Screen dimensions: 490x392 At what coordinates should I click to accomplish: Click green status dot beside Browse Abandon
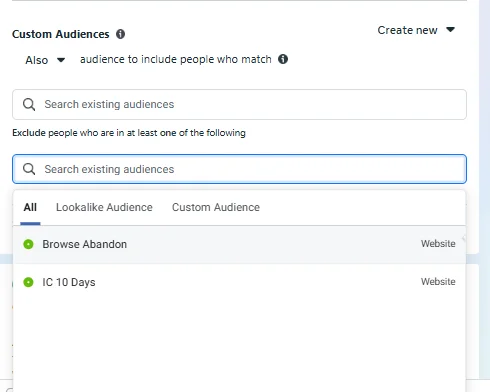pyautogui.click(x=28, y=244)
